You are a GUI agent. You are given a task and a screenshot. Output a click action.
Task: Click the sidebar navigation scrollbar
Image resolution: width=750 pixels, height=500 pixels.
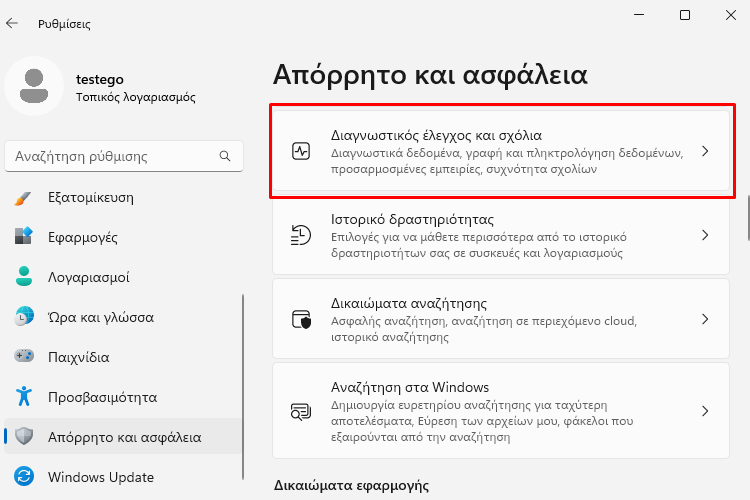pos(243,387)
